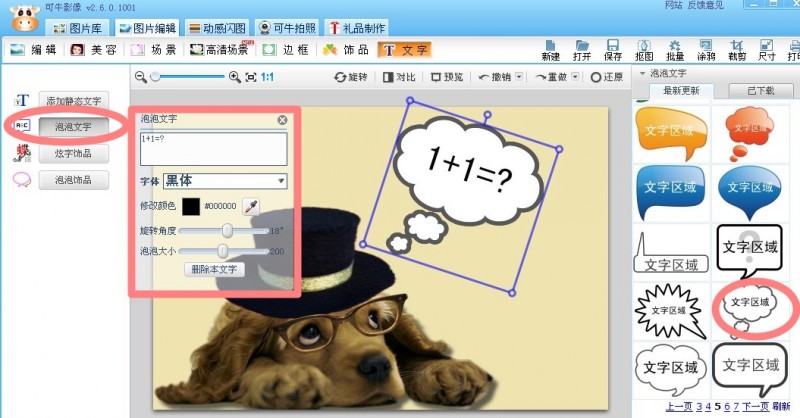Click the 保存 save icon
This screenshot has height=418, width=800.
(x=613, y=51)
